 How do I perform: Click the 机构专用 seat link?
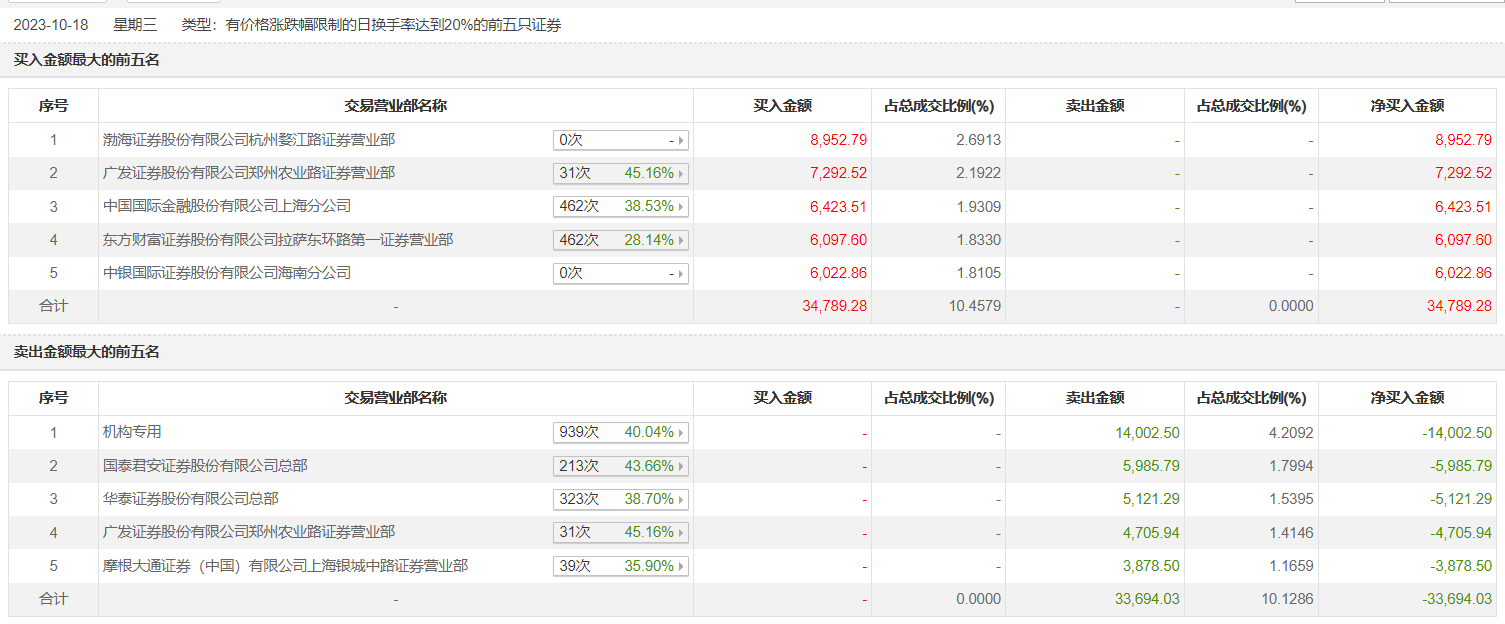point(132,432)
